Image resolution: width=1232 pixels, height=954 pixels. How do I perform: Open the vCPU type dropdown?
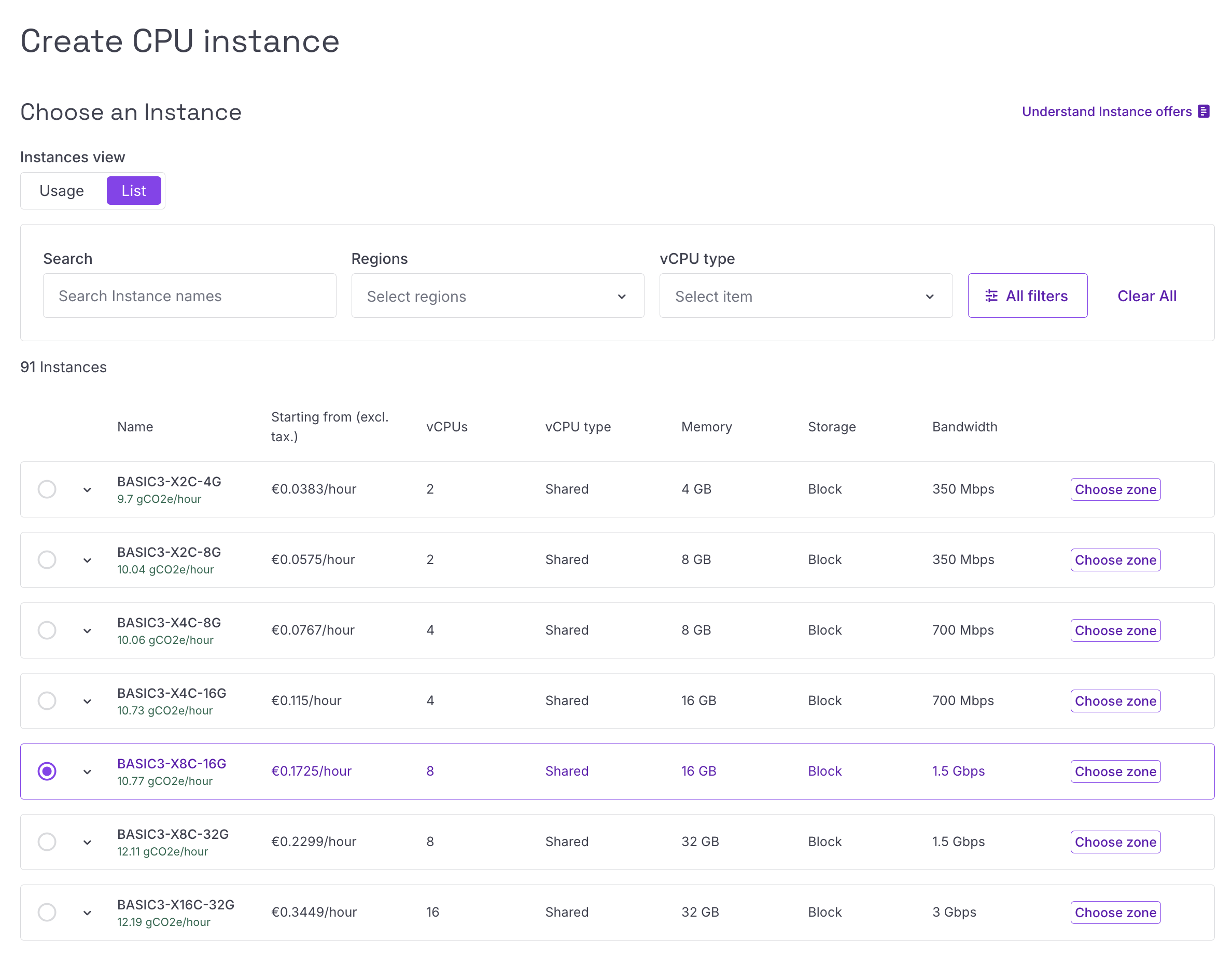[806, 296]
